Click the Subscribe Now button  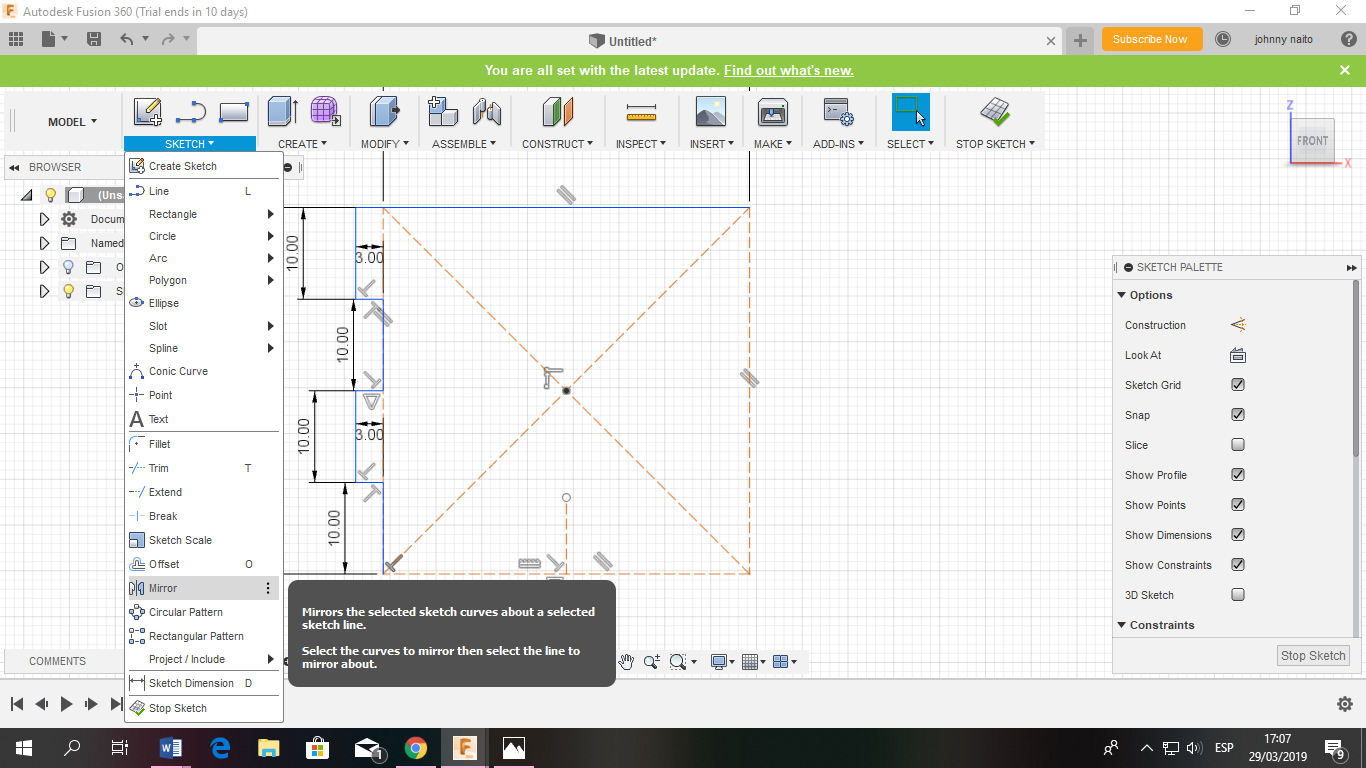(x=1150, y=39)
